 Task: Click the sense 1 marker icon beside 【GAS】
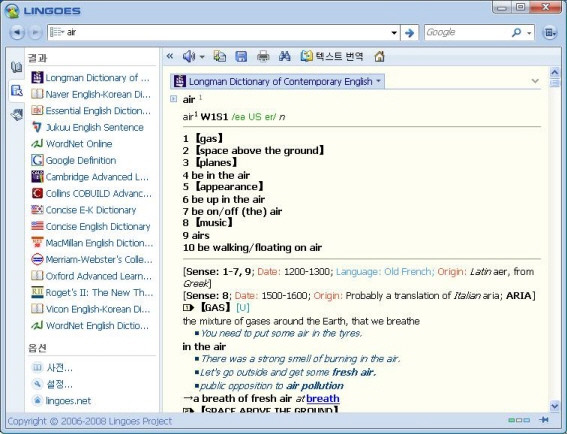click(188, 308)
